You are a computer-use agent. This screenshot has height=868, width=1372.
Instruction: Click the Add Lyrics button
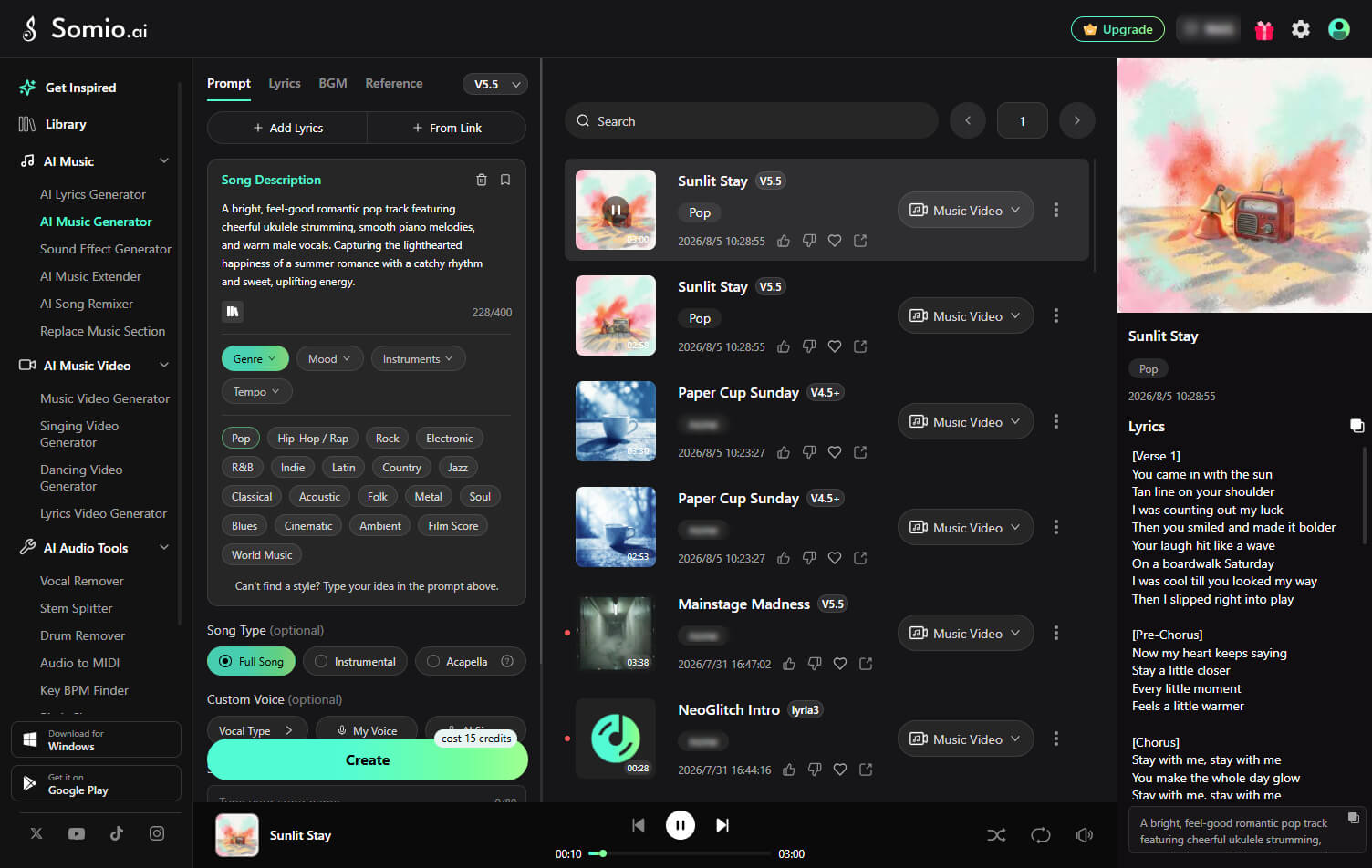click(287, 128)
